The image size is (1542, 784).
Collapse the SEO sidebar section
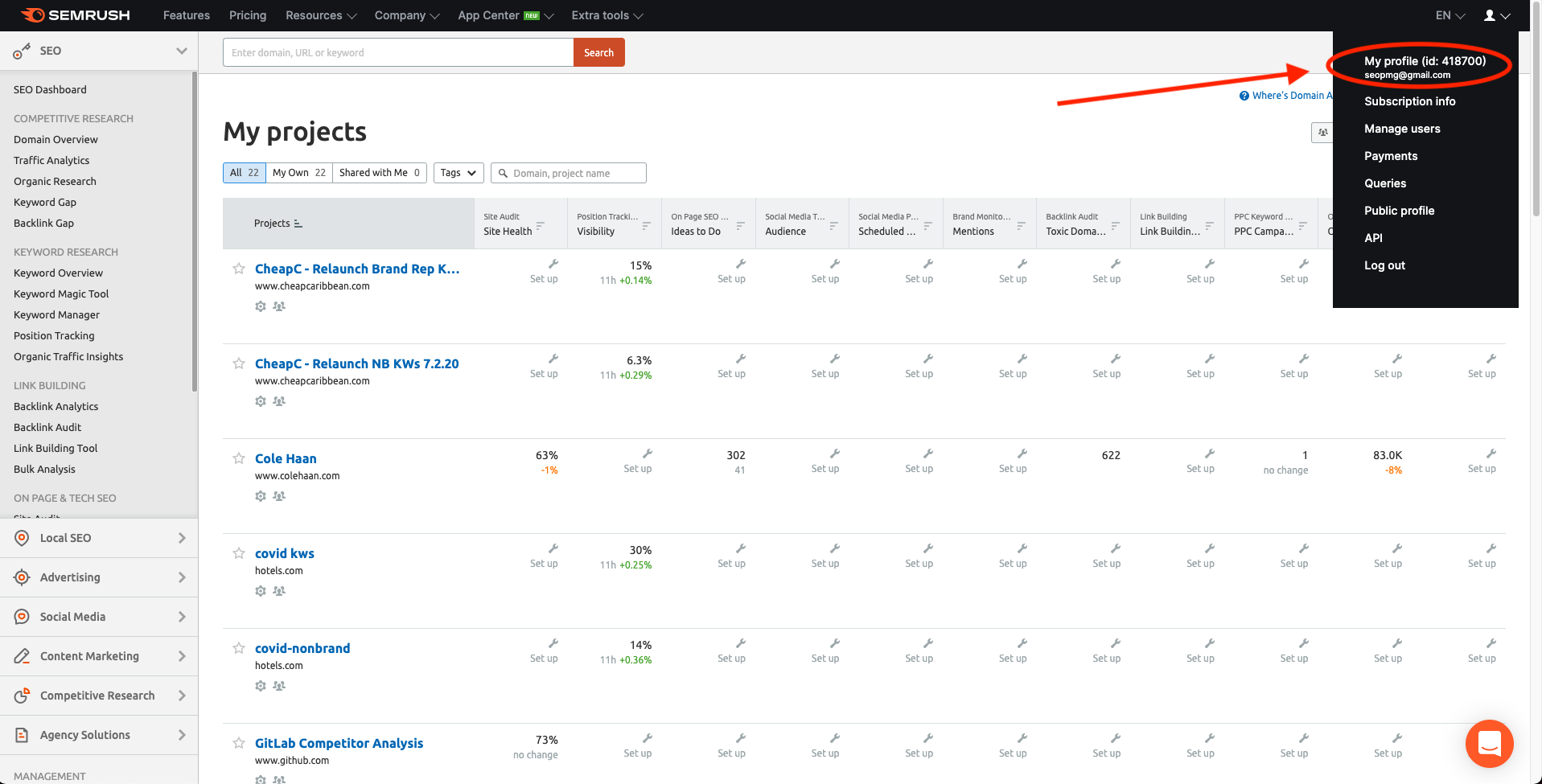pyautogui.click(x=181, y=51)
